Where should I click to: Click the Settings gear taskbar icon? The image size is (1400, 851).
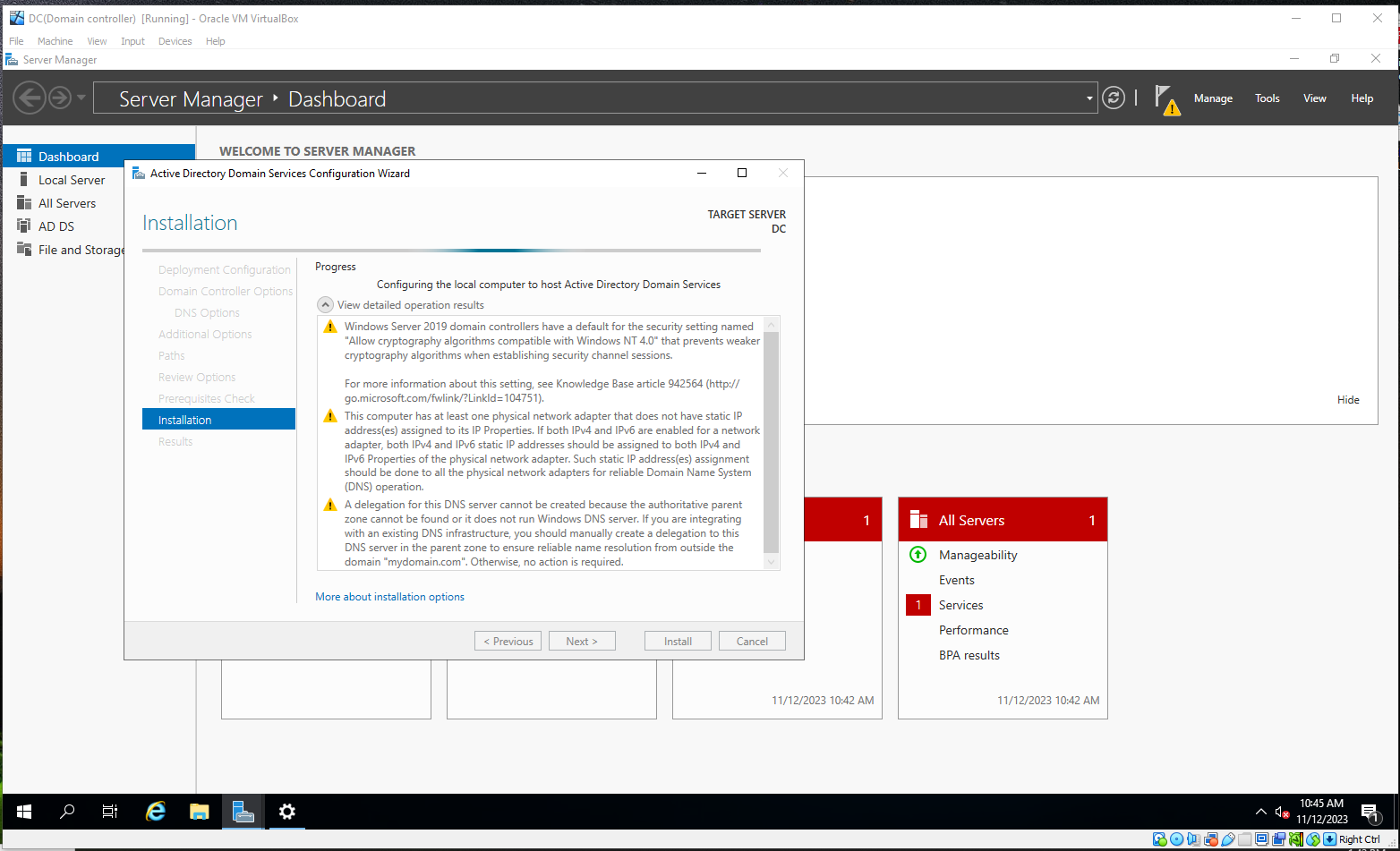click(286, 812)
